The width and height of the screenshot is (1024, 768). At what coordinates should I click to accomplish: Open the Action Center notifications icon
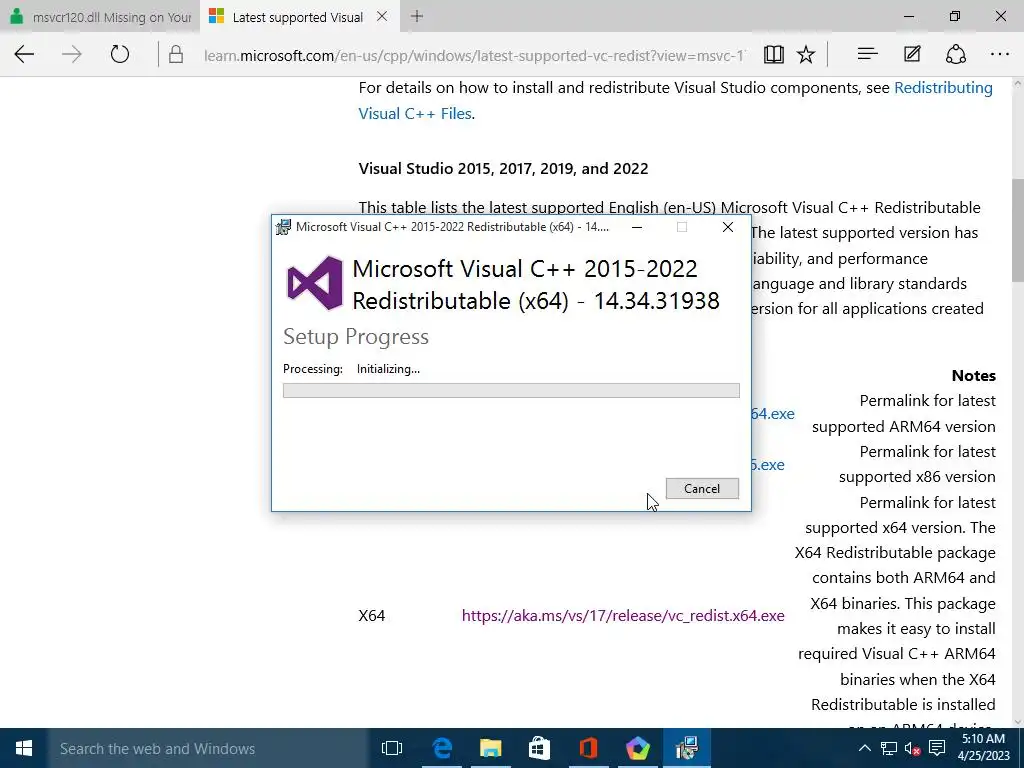(937, 748)
